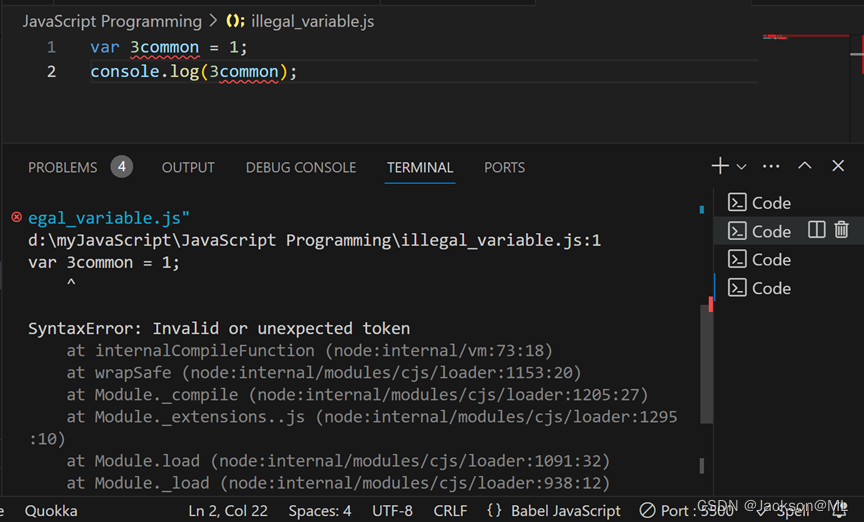Close the terminal panel

pyautogui.click(x=838, y=166)
